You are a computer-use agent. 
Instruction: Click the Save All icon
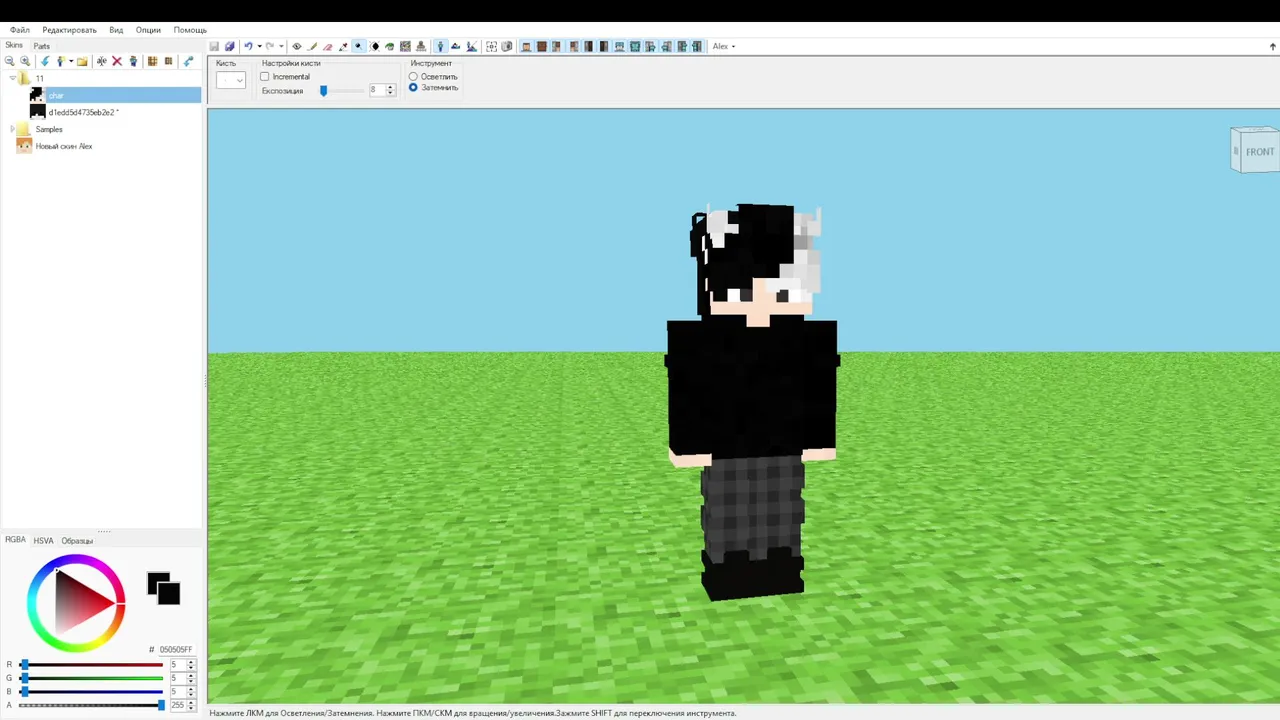(230, 46)
